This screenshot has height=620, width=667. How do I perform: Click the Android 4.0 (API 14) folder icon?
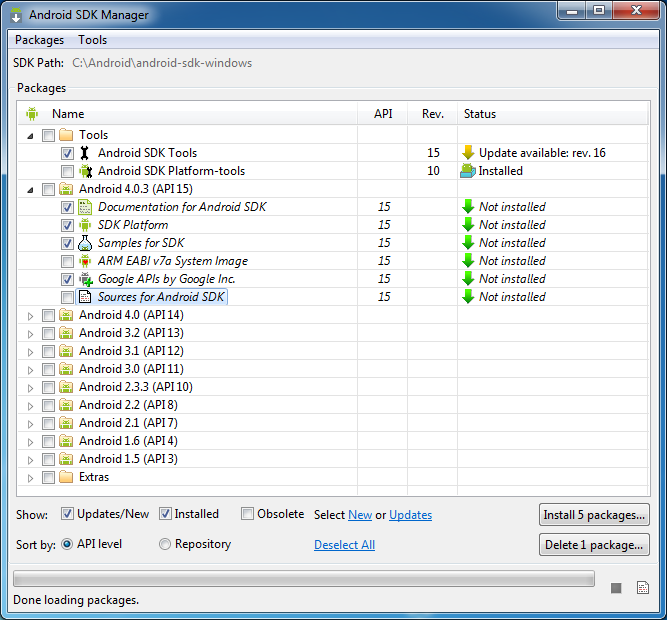pyautogui.click(x=66, y=315)
